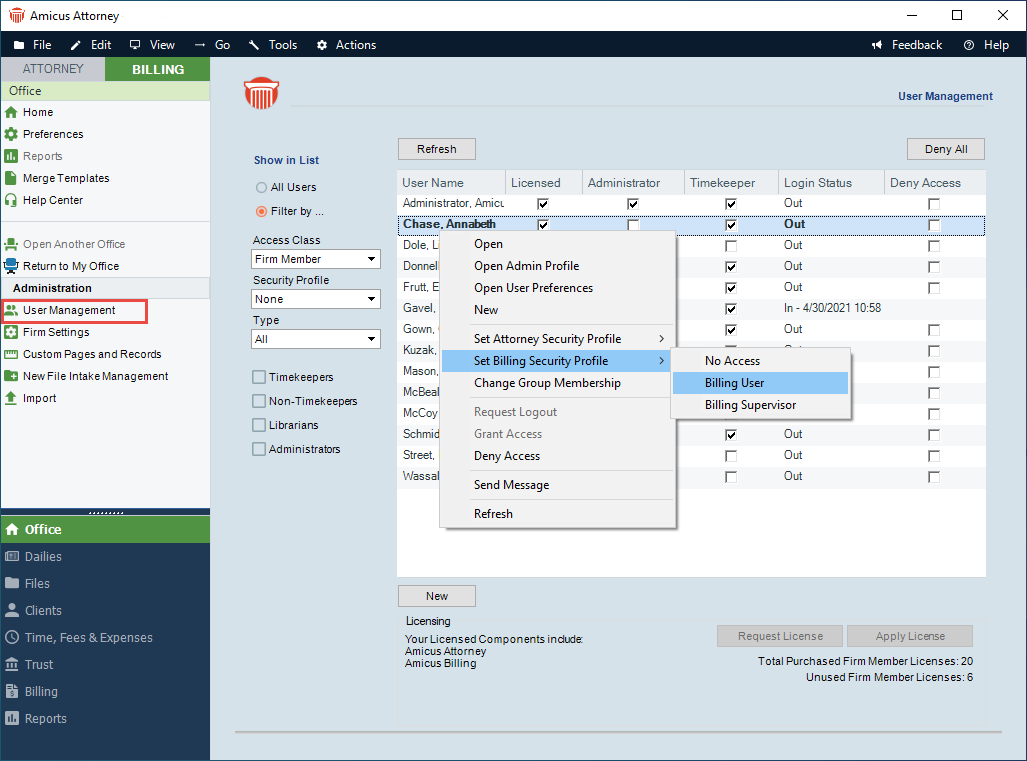
Task: Check the Administrators filter checkbox
Action: [x=259, y=449]
